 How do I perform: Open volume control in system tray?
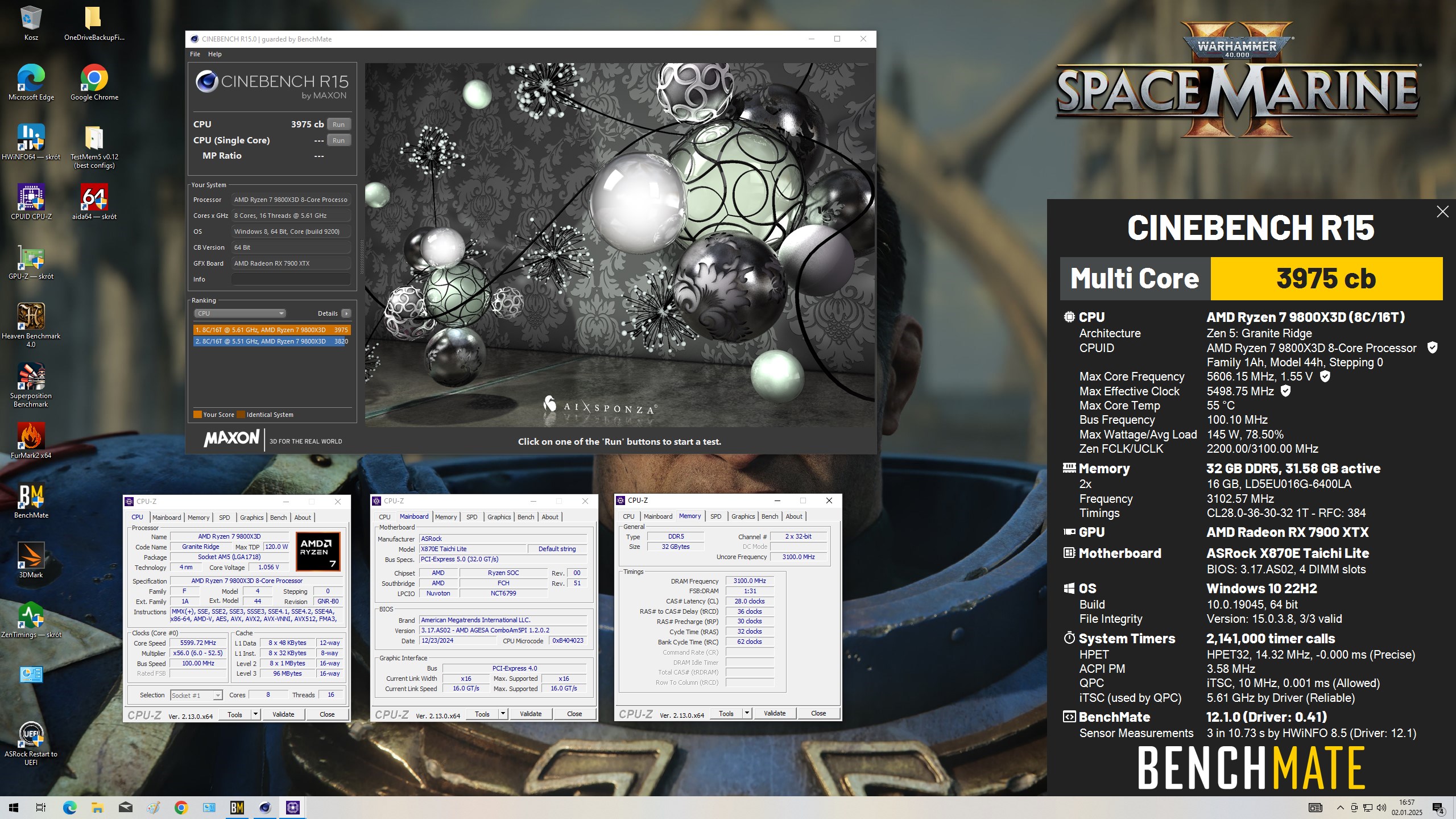coord(1381,808)
